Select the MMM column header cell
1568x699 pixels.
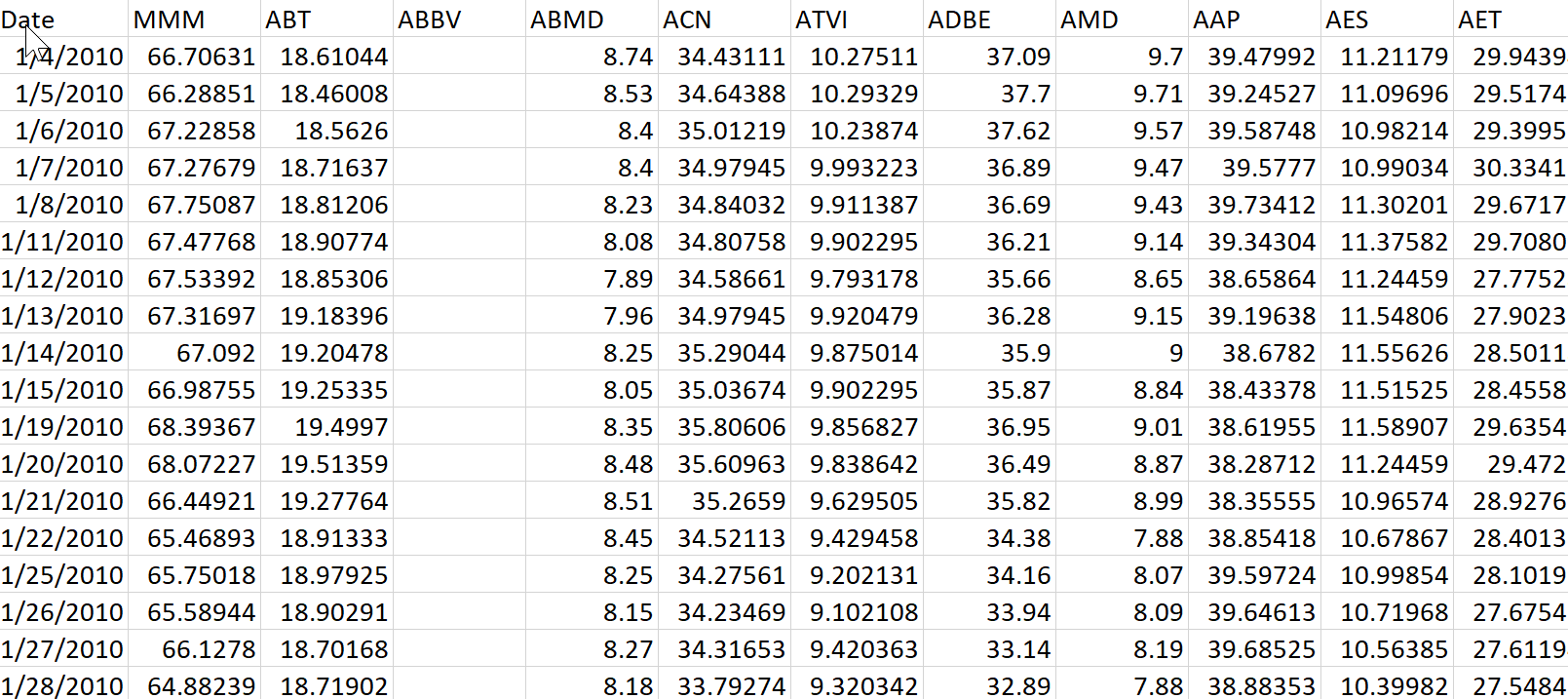194,19
